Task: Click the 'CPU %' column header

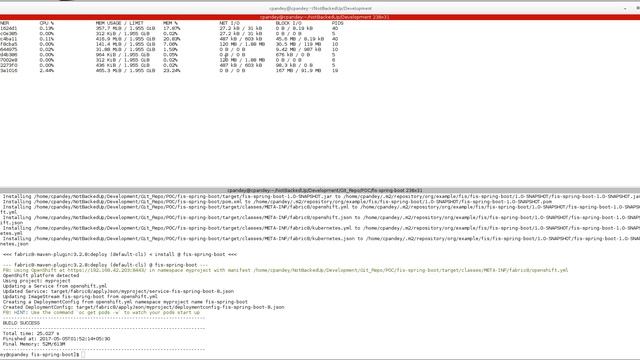Action: [47, 23]
